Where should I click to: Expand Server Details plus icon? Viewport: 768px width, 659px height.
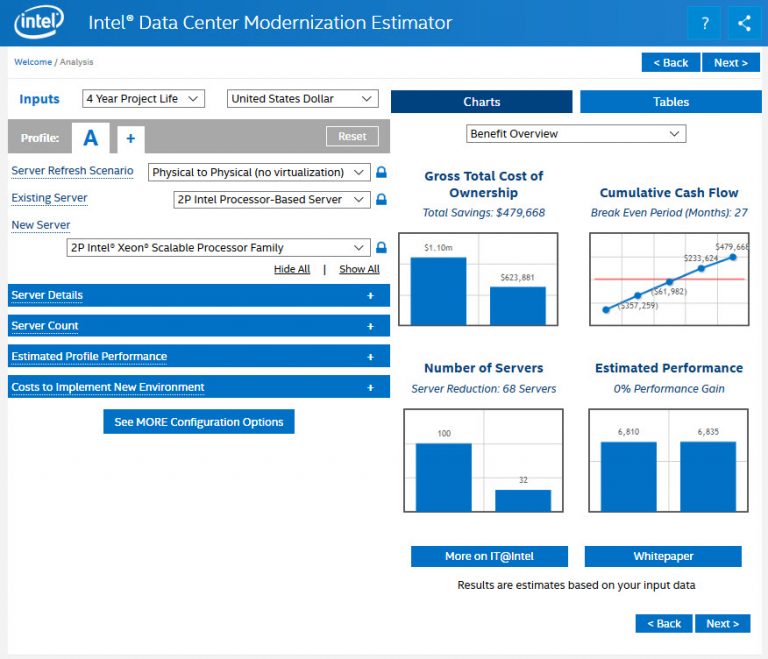coord(370,295)
